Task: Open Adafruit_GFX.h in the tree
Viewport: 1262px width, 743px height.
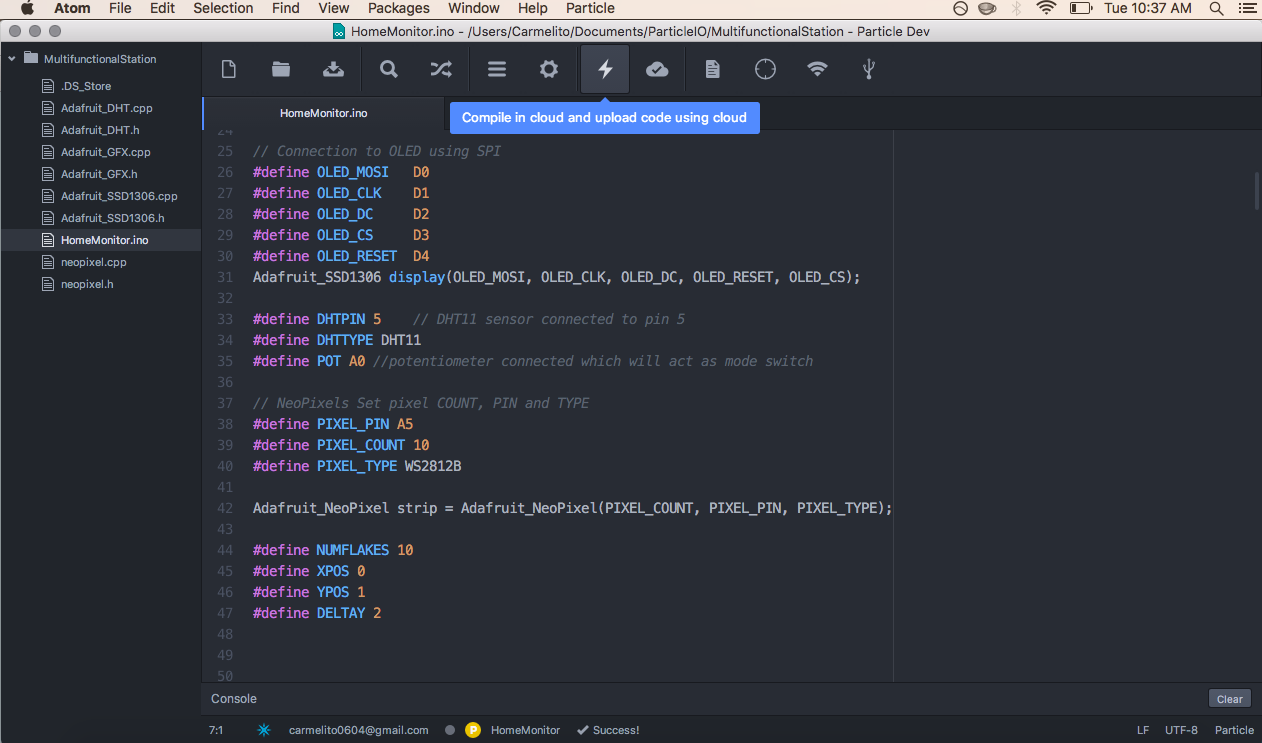Action: pos(99,174)
